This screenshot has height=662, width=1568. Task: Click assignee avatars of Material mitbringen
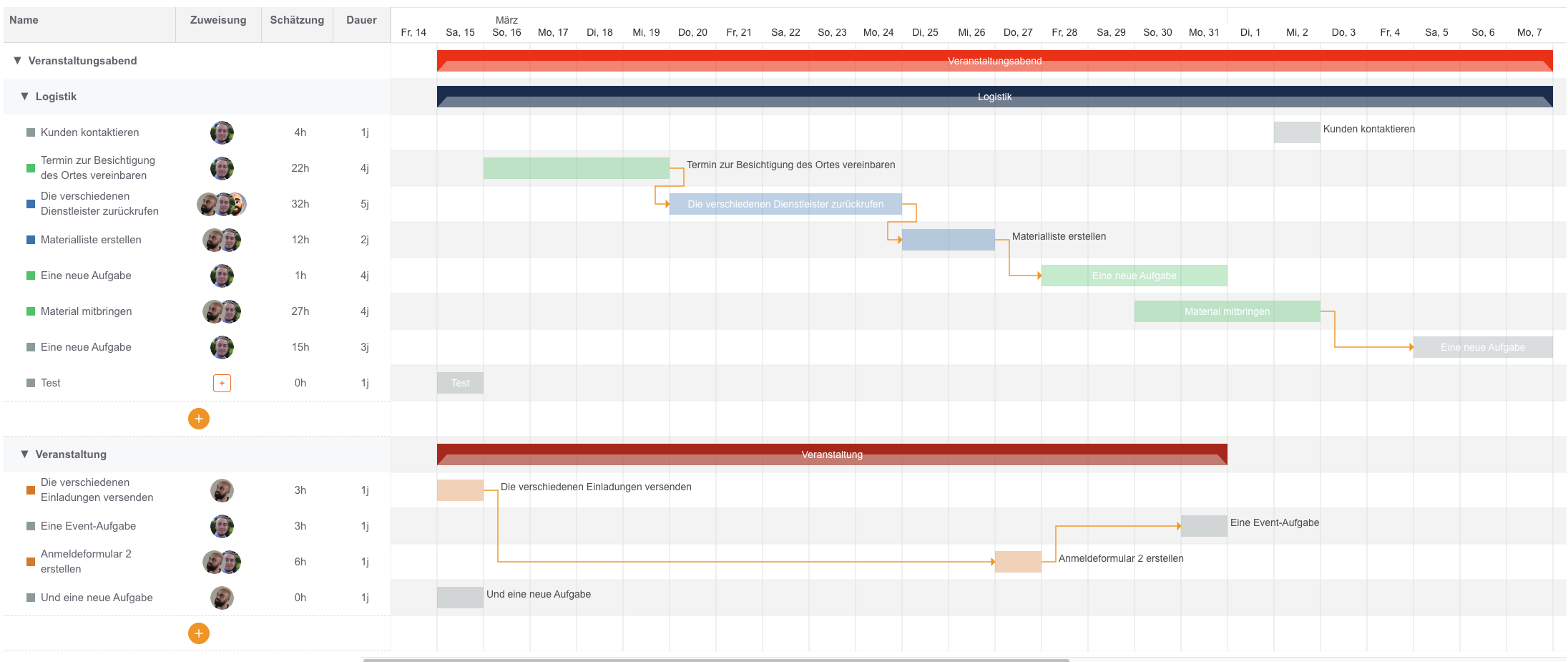point(222,311)
